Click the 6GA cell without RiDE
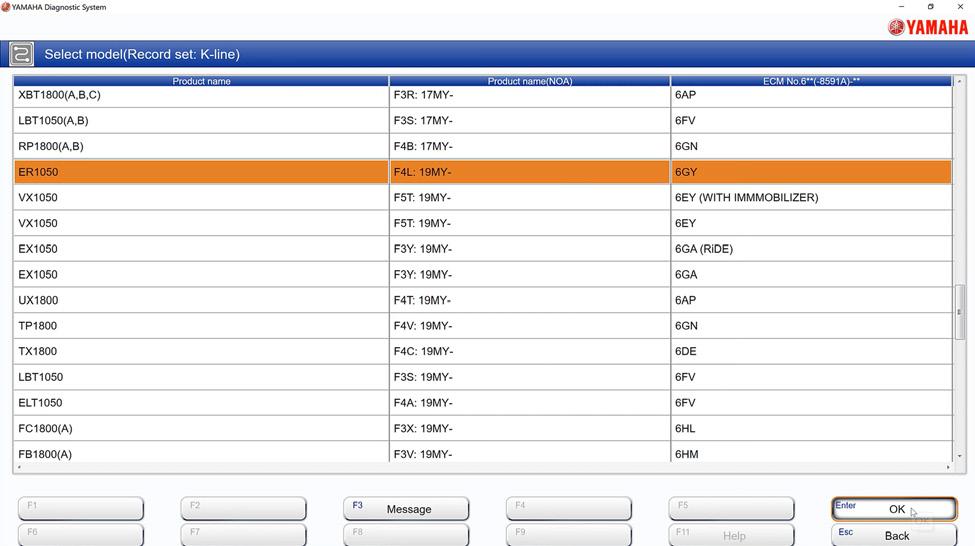Viewport: 975px width, 546px height. click(x=811, y=274)
